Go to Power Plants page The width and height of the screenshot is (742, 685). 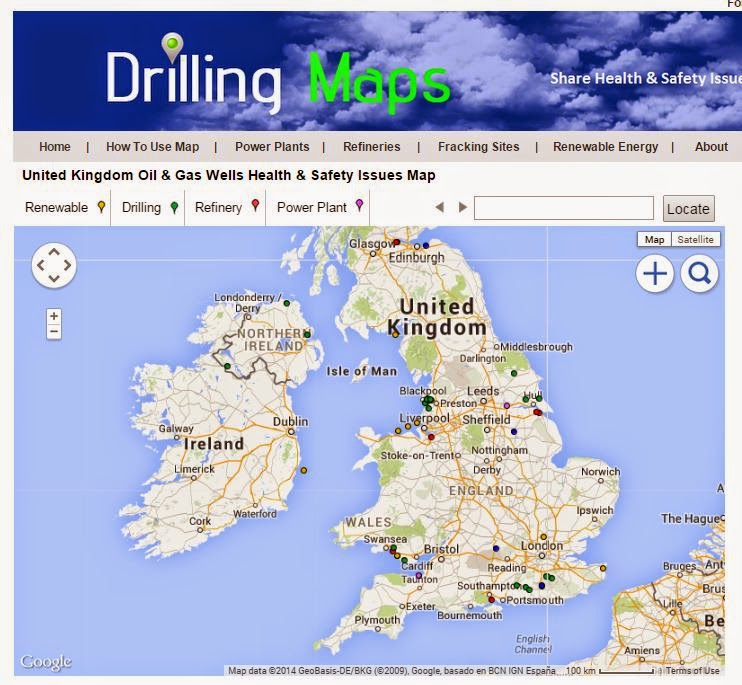click(272, 147)
